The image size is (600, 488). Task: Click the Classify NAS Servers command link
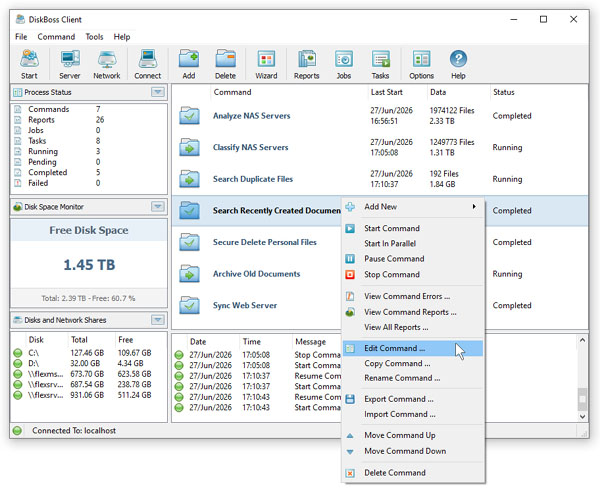(x=251, y=147)
